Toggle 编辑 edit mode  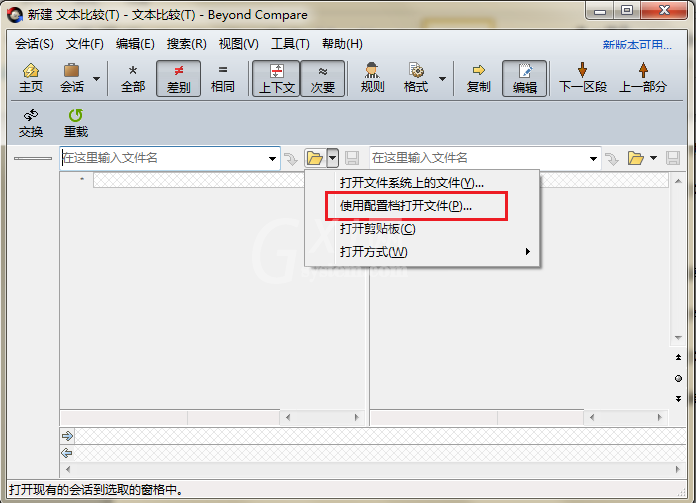525,79
